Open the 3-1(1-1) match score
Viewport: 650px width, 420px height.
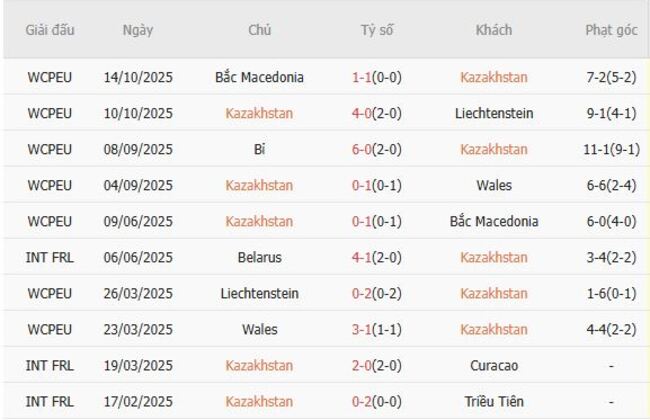(x=377, y=329)
